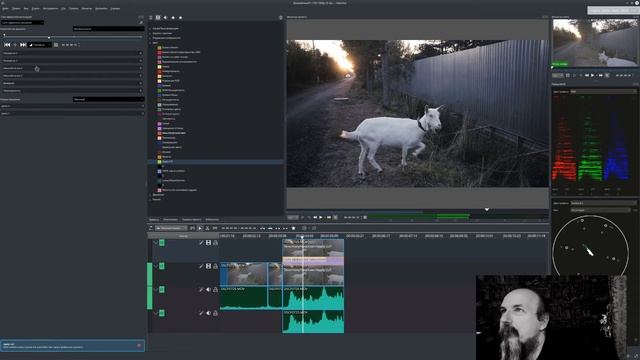This screenshot has height=360, width=640.
Task: Open the keyframe interpolation dropdown in effect panel
Action: click(x=40, y=45)
